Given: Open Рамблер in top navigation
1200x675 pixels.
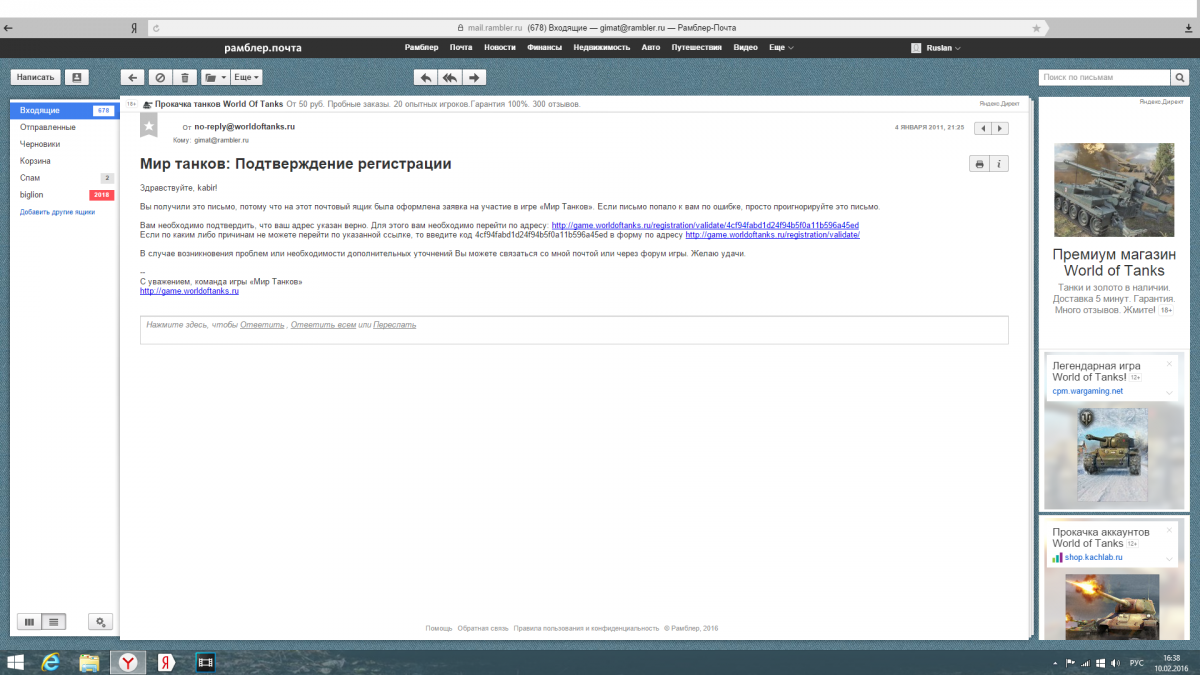Looking at the screenshot, I should [421, 48].
